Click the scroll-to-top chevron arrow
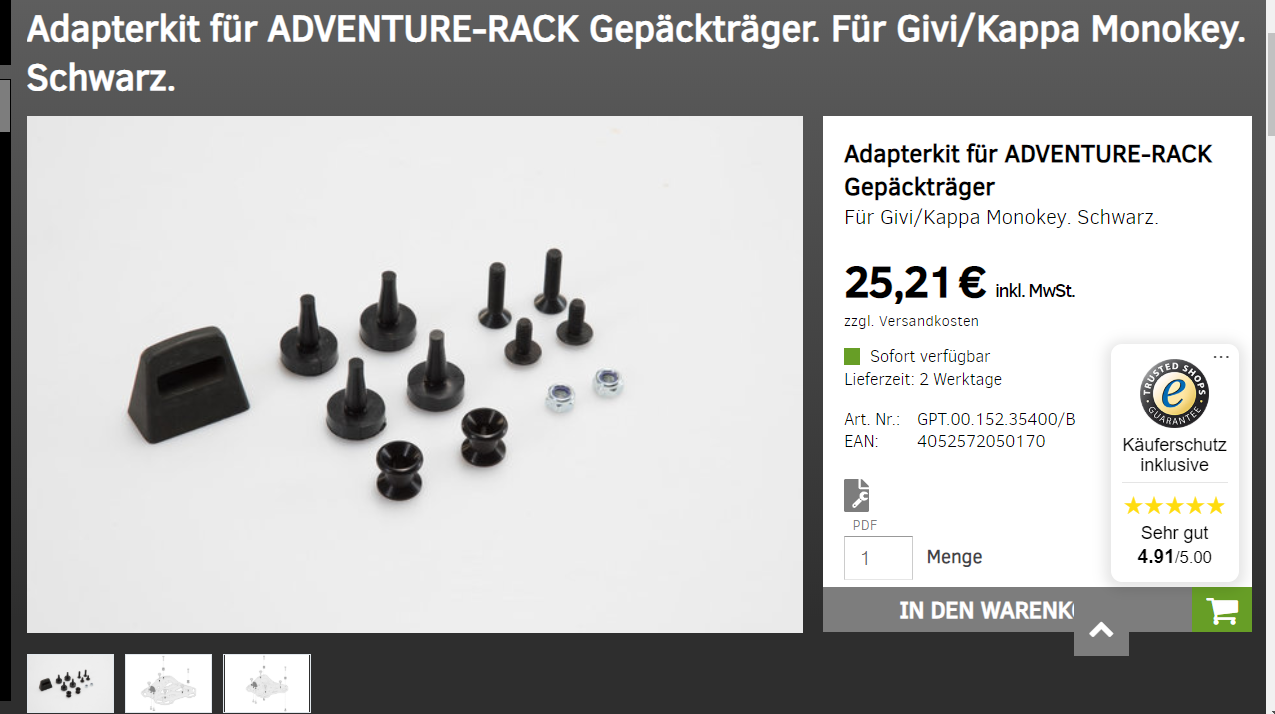Image resolution: width=1275 pixels, height=714 pixels. [x=1101, y=630]
